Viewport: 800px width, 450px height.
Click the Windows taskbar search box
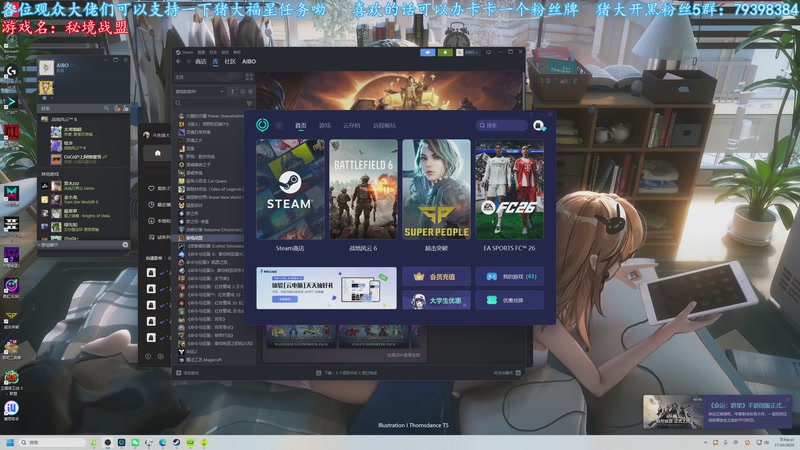coord(52,442)
